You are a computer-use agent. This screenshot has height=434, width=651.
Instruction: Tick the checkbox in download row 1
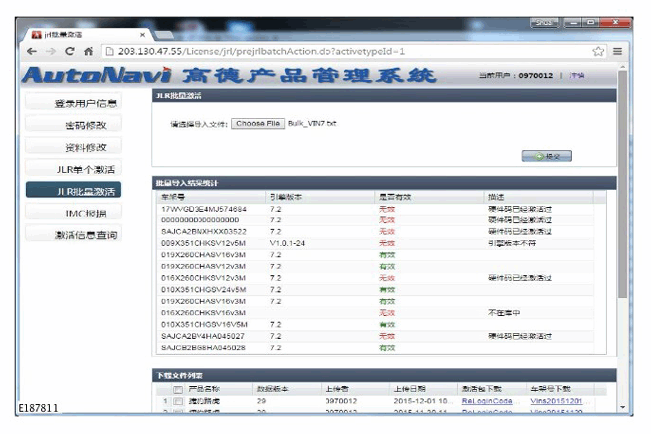point(178,401)
